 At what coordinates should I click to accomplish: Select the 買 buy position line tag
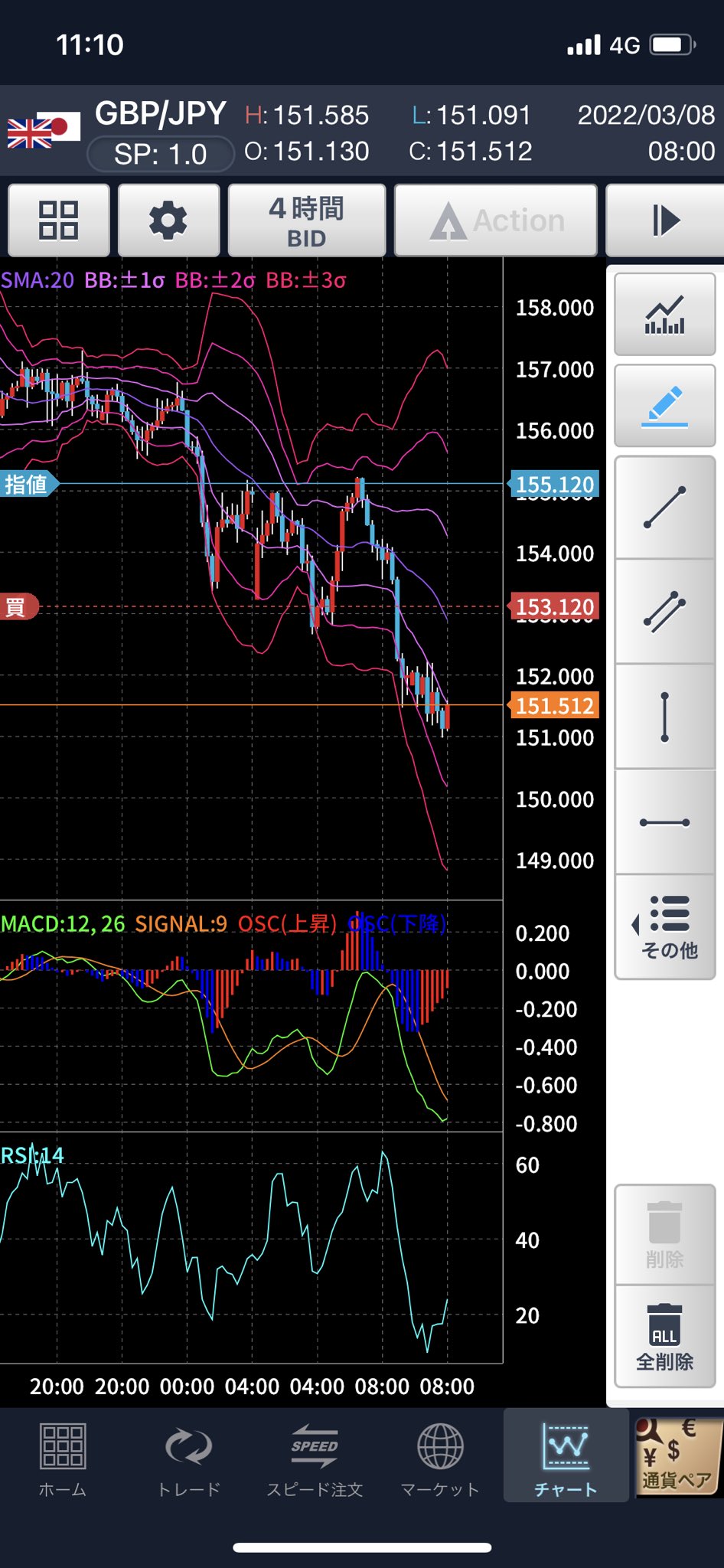(x=18, y=607)
